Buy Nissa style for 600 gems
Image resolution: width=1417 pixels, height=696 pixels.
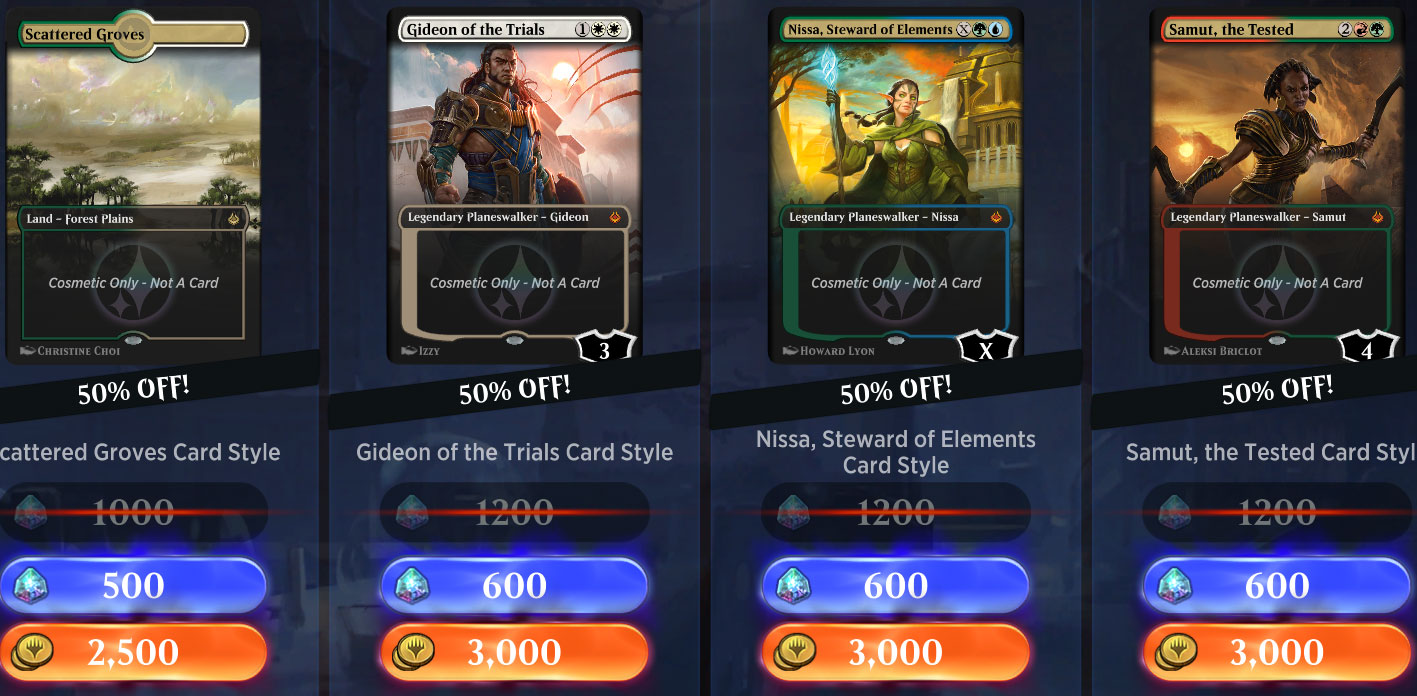click(x=895, y=586)
